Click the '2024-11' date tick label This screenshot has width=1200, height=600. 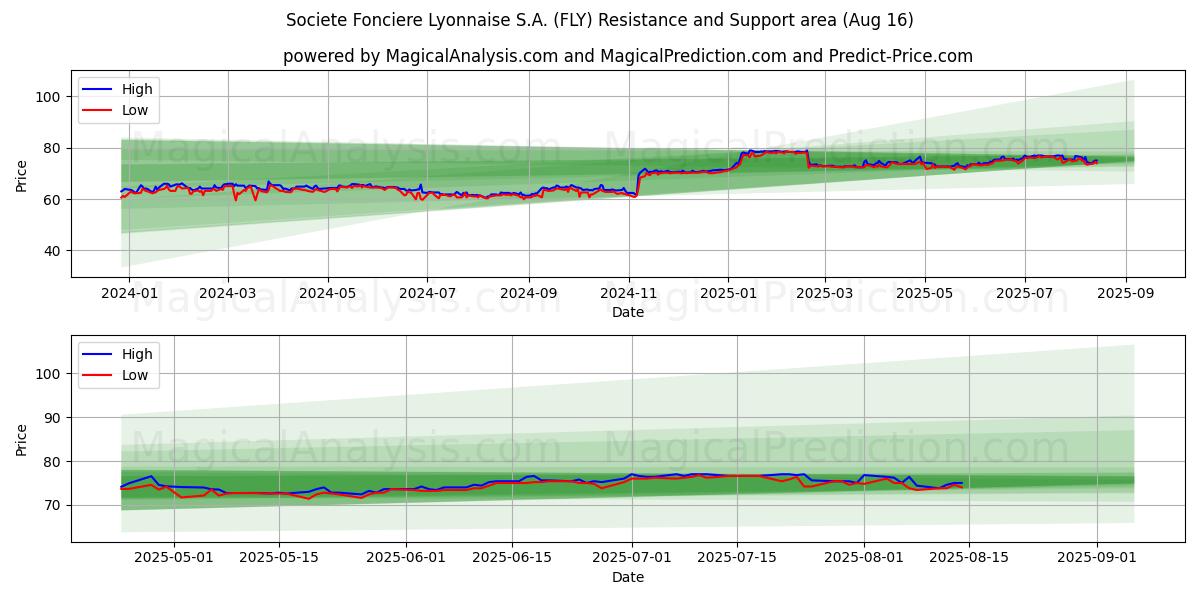point(629,294)
